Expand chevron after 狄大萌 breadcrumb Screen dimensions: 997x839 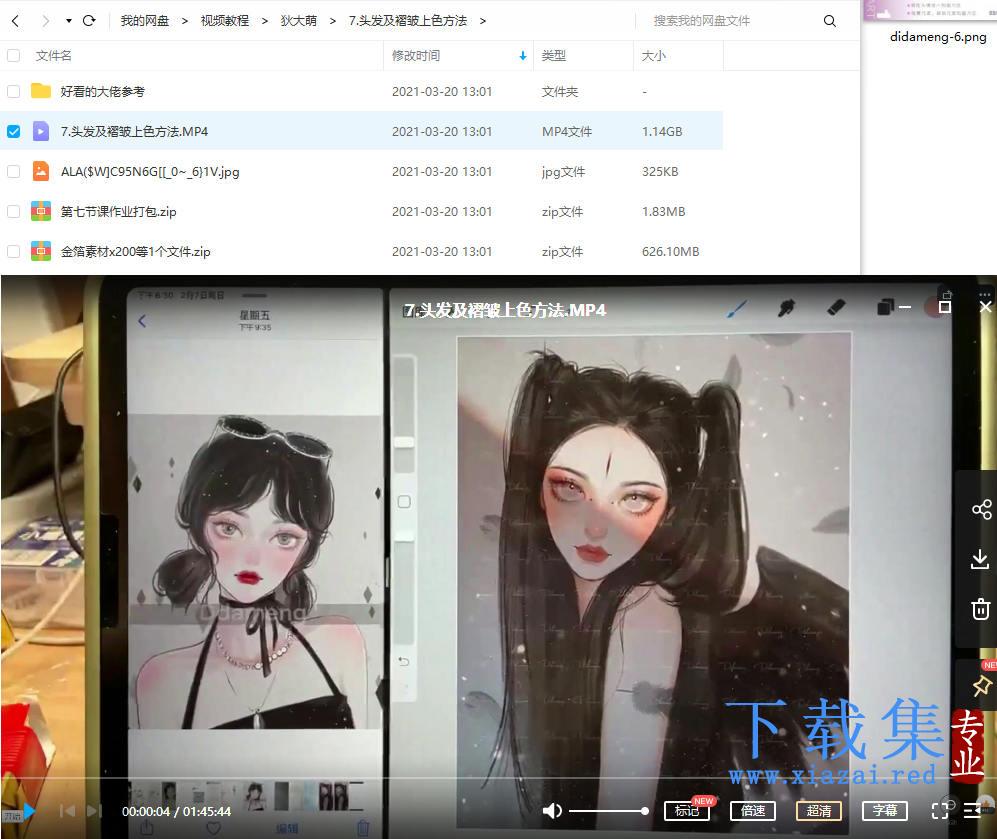coord(333,21)
